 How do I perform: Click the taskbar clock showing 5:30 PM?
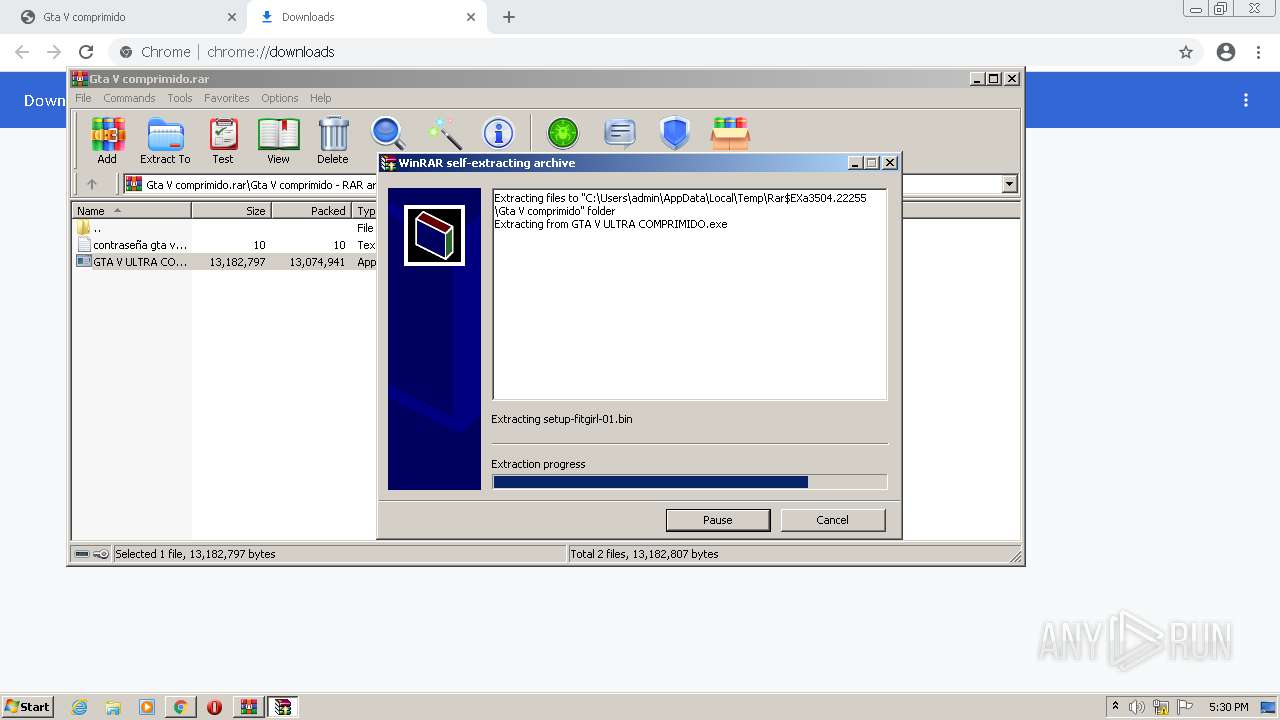[x=1228, y=707]
